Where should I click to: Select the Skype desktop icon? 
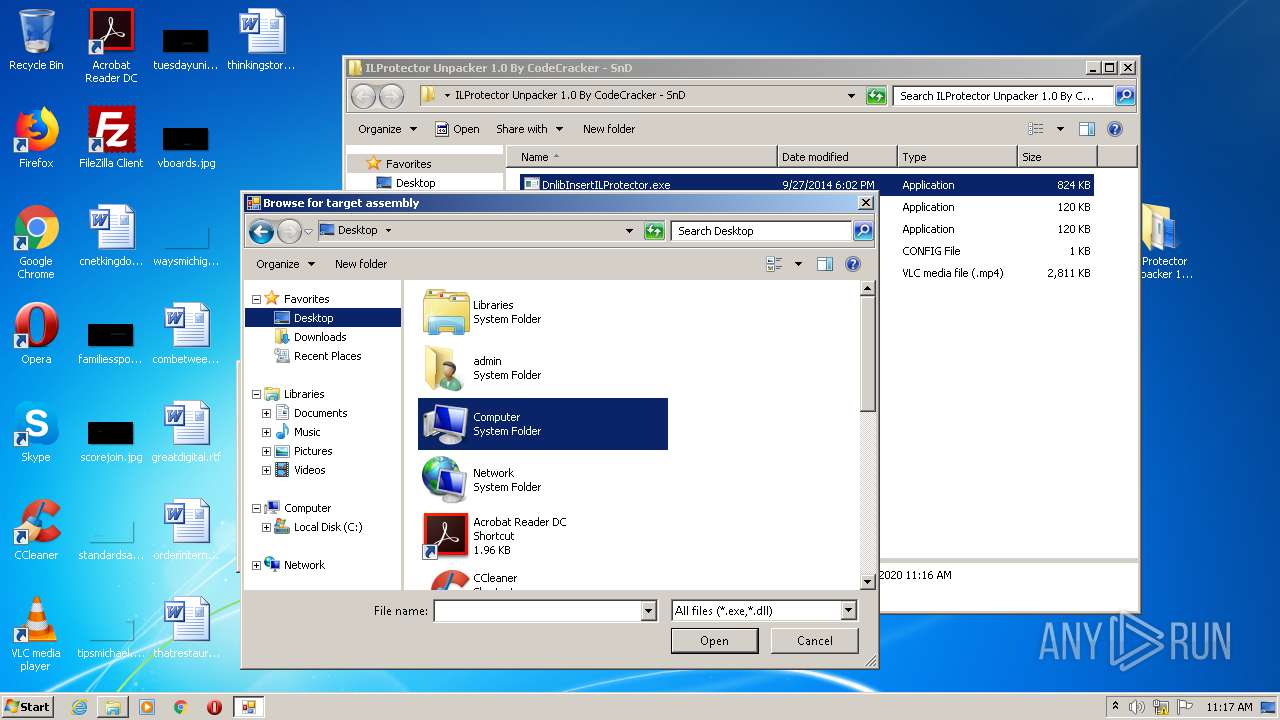click(x=36, y=432)
